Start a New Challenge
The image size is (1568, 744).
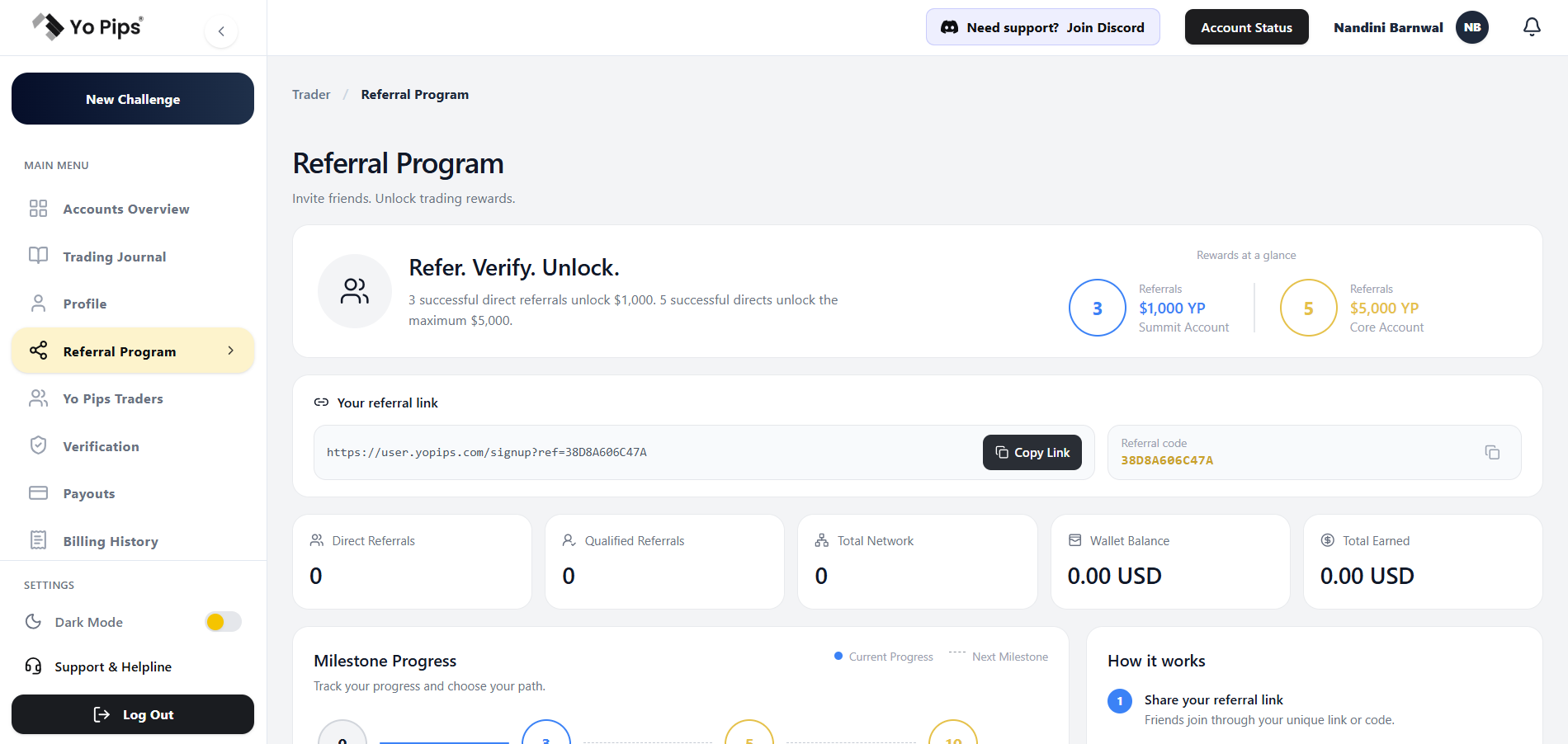pyautogui.click(x=133, y=99)
